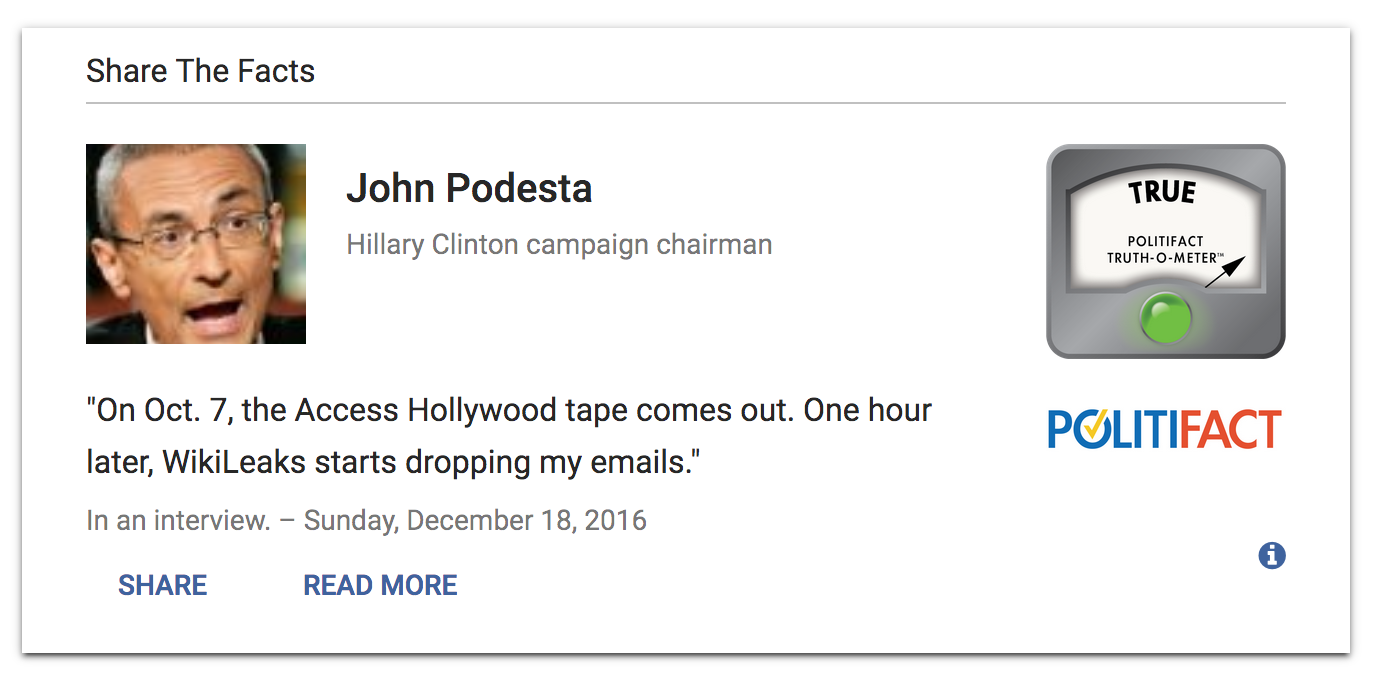Click the blue POLITI portion of the logo
This screenshot has height=676, width=1374.
1112,429
